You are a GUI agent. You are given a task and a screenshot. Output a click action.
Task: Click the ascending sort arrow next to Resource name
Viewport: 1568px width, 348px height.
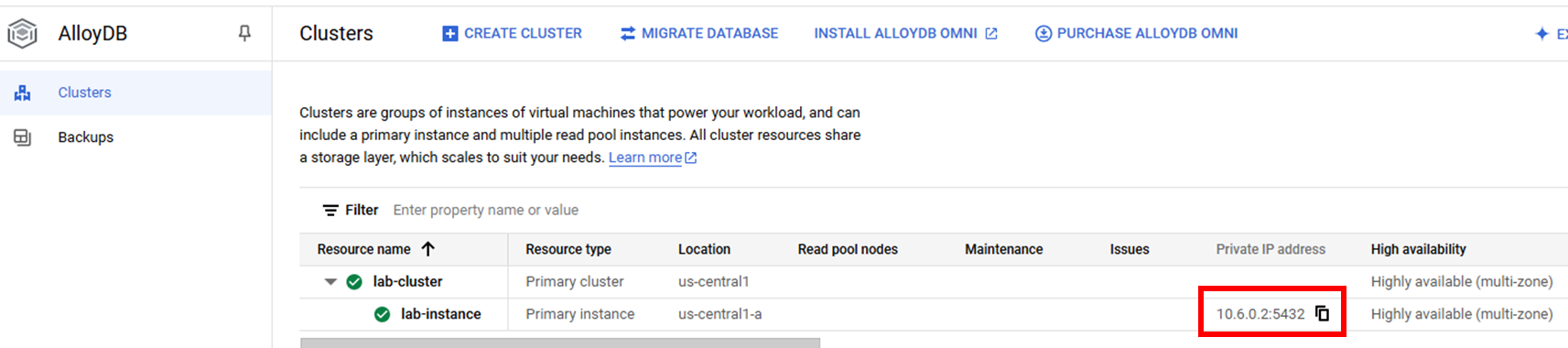(427, 249)
